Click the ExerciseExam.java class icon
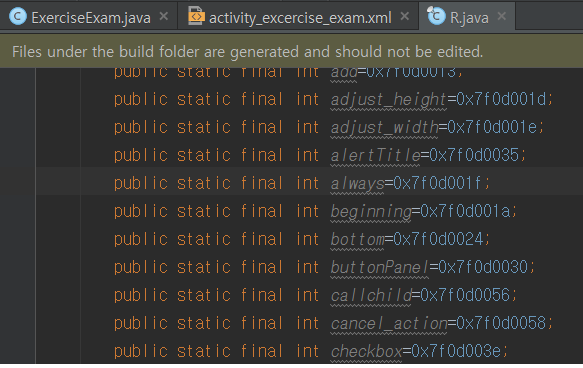Viewport: 583px width, 368px height. tap(18, 16)
